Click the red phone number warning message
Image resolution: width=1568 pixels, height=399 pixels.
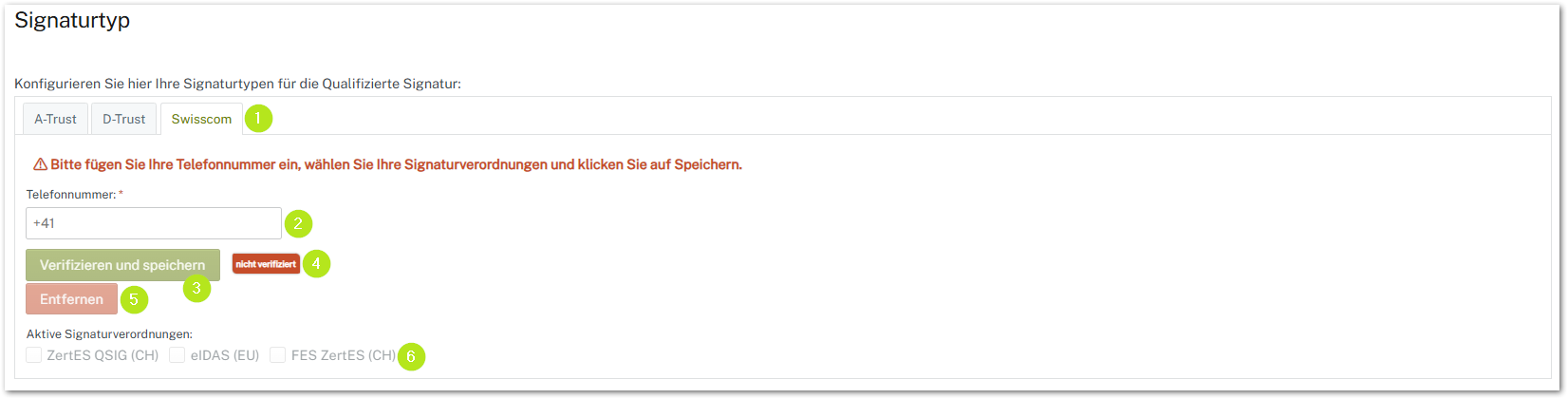[396, 164]
